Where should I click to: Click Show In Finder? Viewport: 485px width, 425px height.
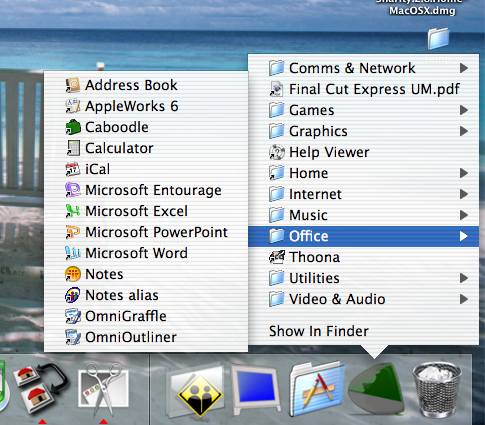pyautogui.click(x=319, y=331)
